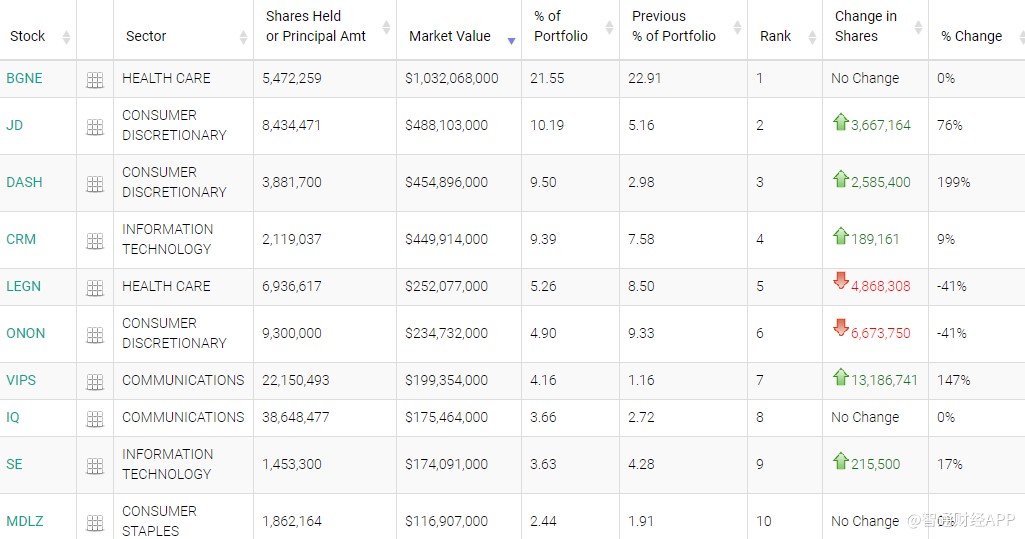Open the grid icon beside DASH

click(95, 184)
